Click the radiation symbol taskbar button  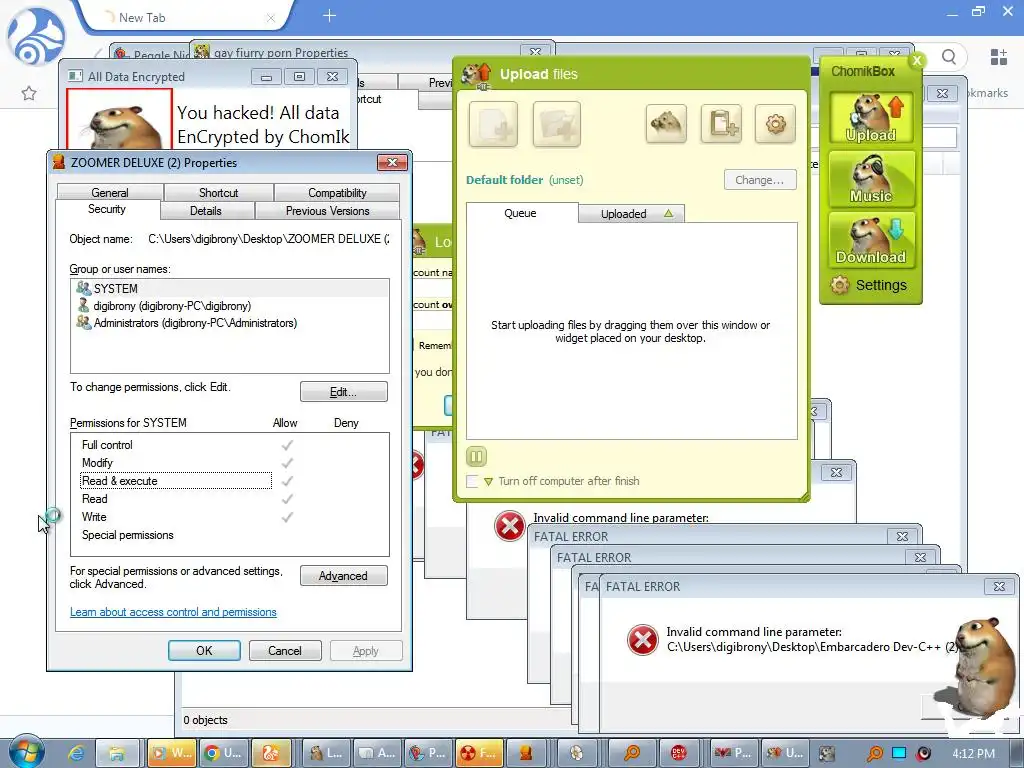coord(479,754)
